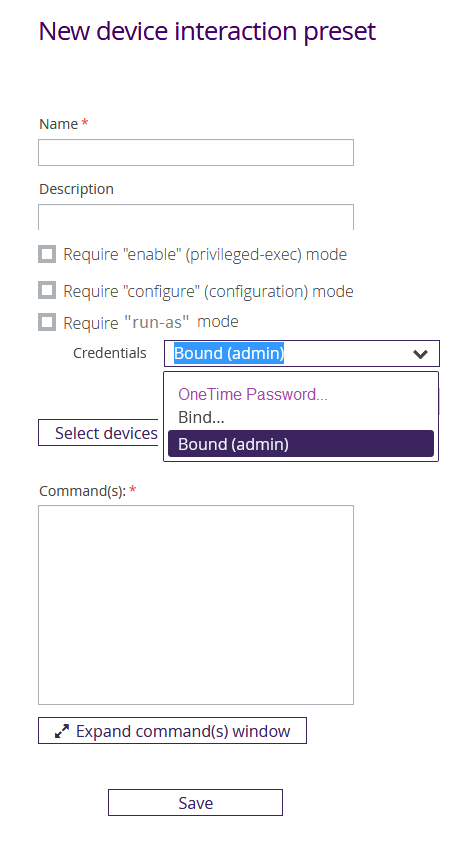Viewport: 458px width, 847px height.
Task: Check the Require "run-as" mode box
Action: [47, 322]
